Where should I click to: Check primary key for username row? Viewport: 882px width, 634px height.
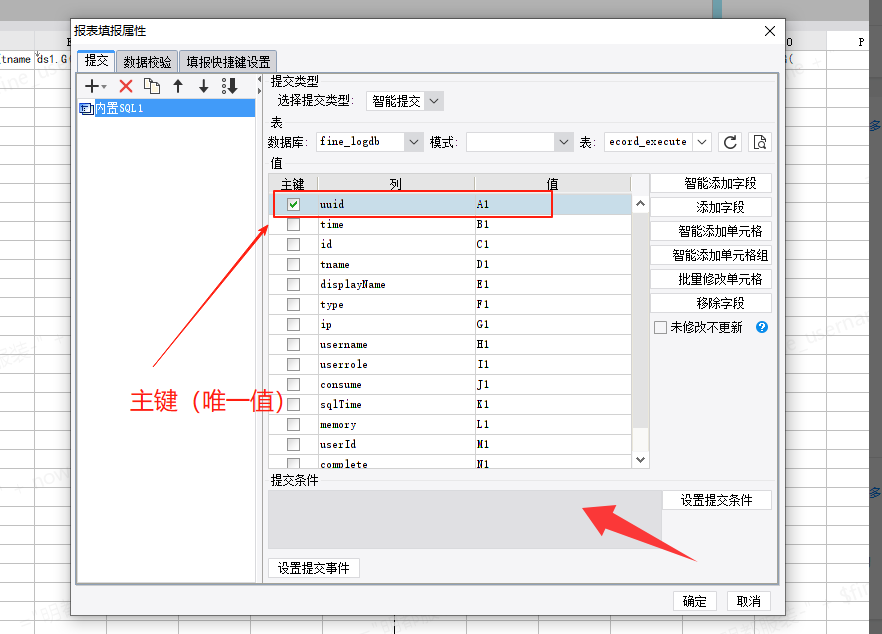tap(293, 344)
